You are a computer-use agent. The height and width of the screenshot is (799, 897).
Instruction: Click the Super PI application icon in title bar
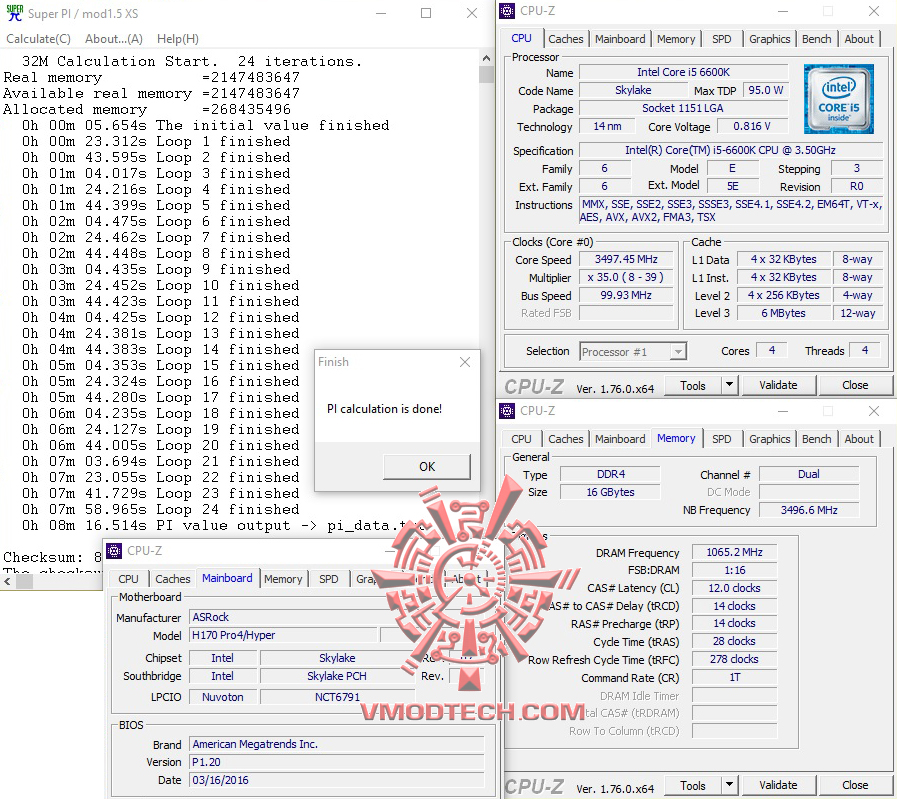pos(14,13)
